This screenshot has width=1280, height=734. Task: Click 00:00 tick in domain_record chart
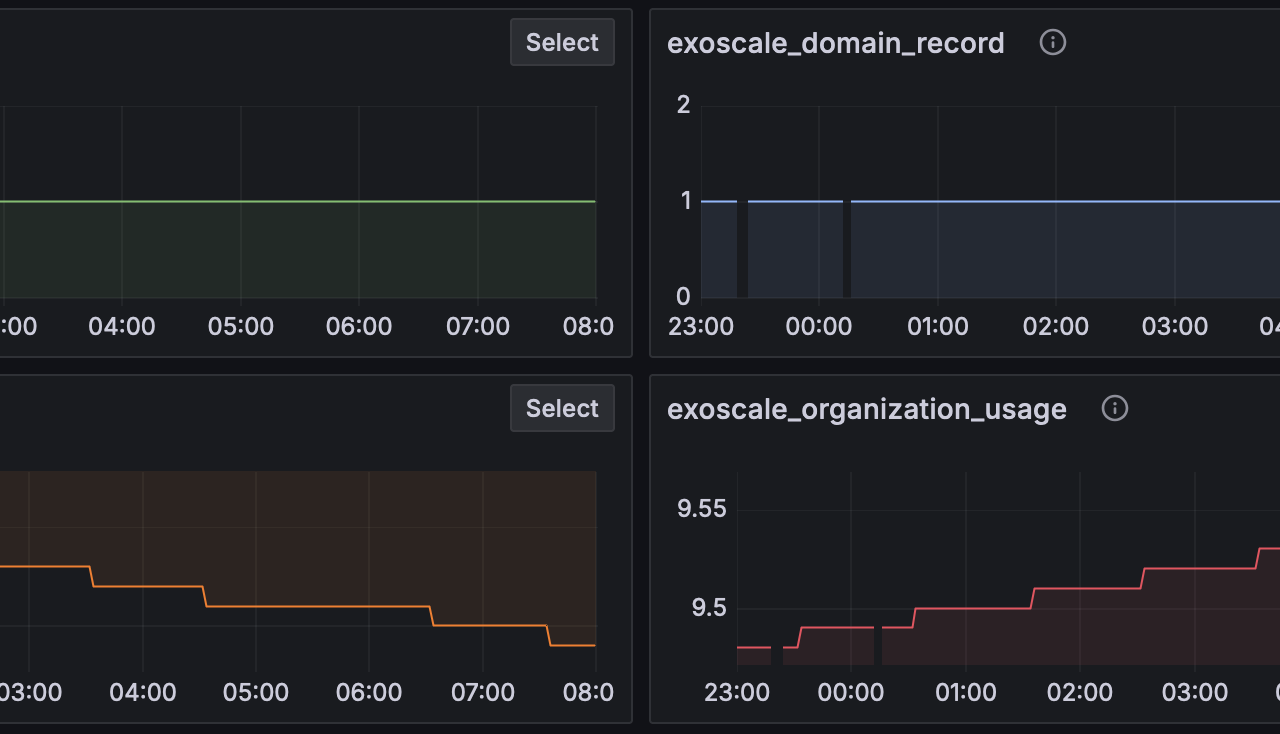point(819,326)
